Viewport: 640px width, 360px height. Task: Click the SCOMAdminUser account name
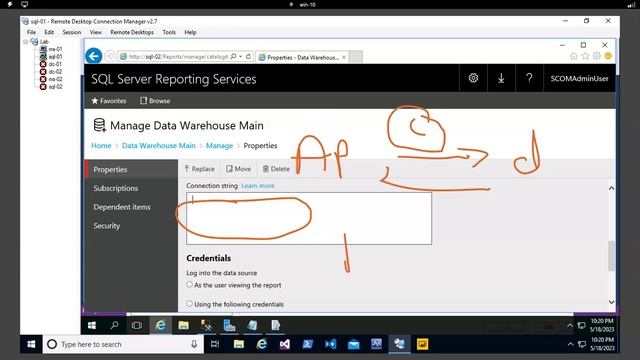point(579,78)
